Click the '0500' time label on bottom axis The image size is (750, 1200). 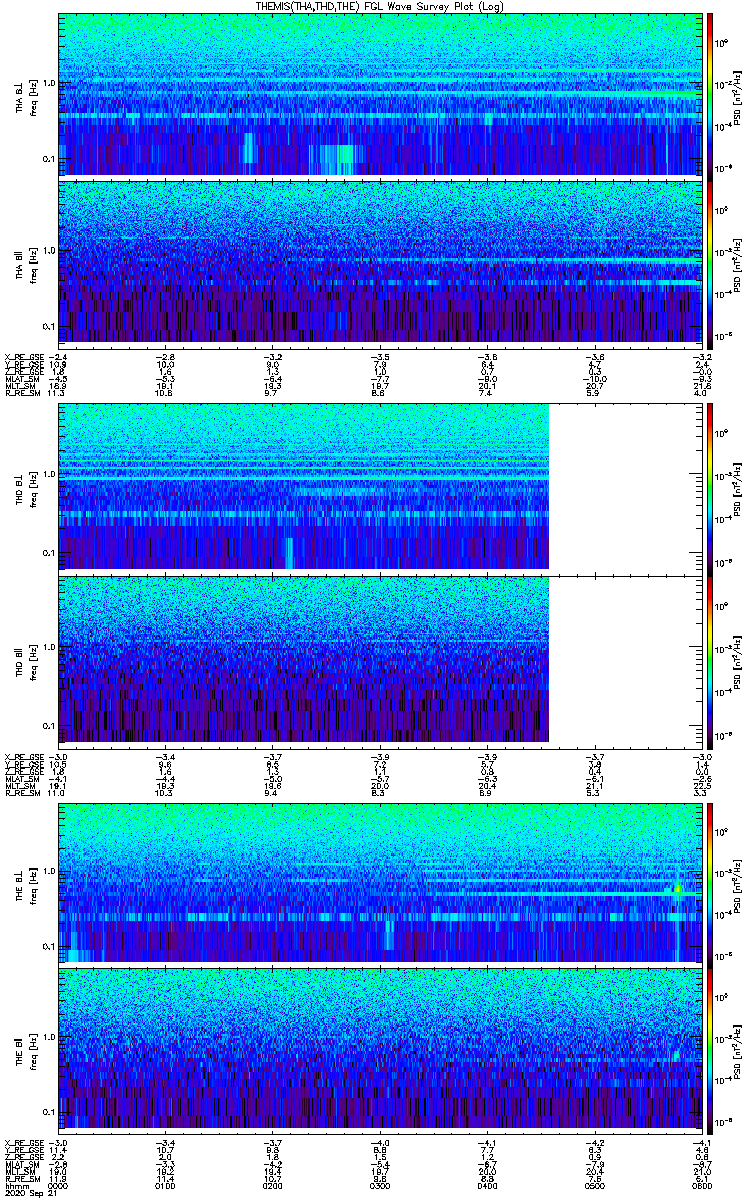pos(593,1187)
